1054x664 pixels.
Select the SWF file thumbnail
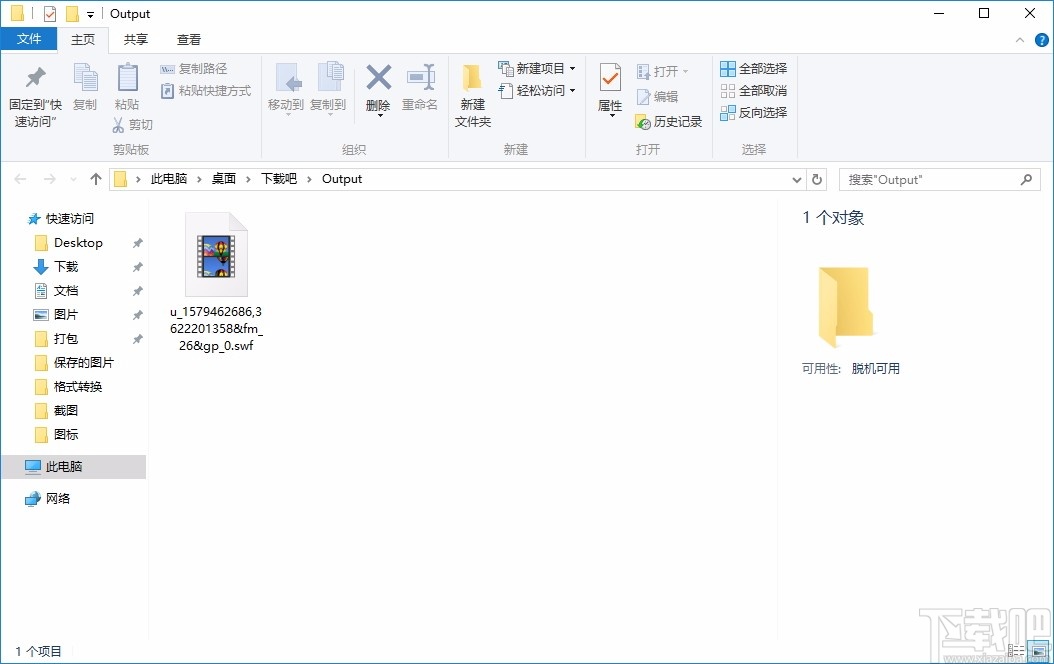pyautogui.click(x=215, y=253)
